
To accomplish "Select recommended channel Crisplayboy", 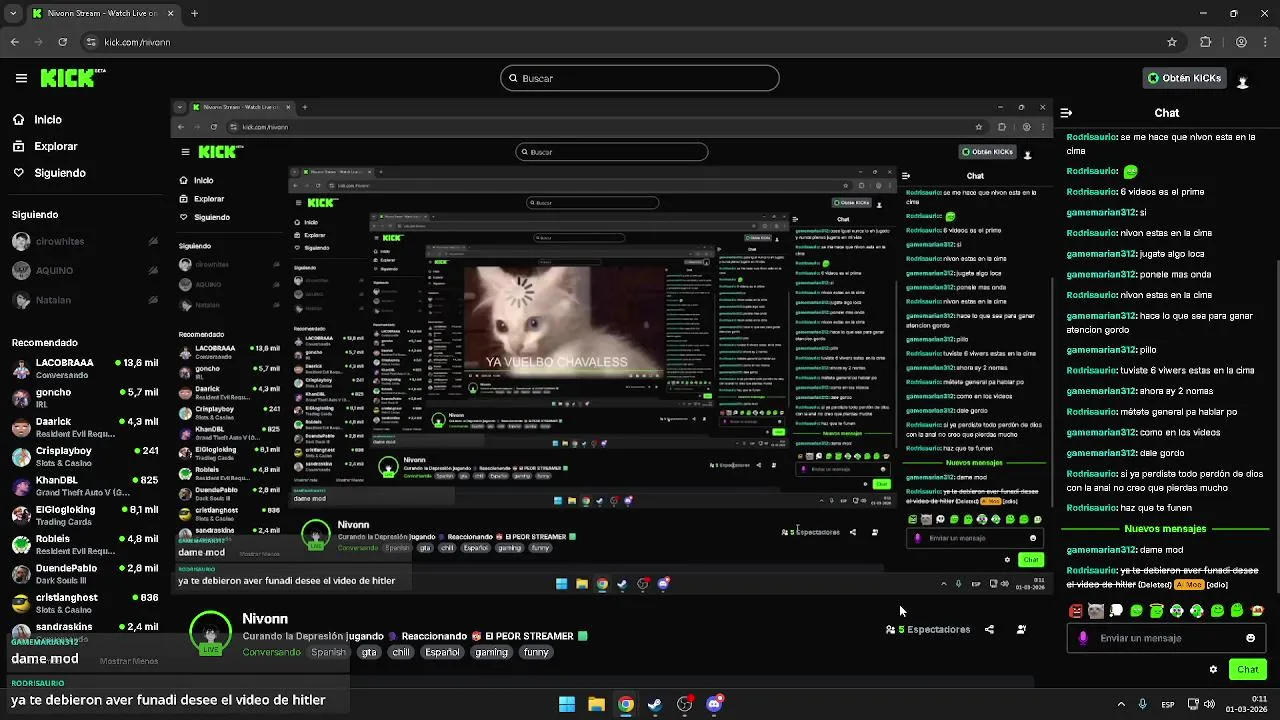I will [x=83, y=456].
